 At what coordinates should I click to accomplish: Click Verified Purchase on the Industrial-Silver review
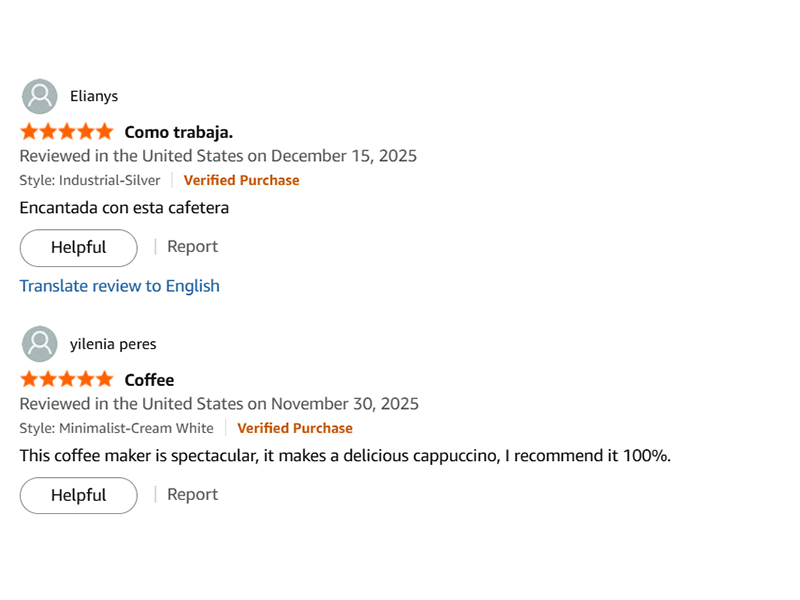[x=241, y=181]
